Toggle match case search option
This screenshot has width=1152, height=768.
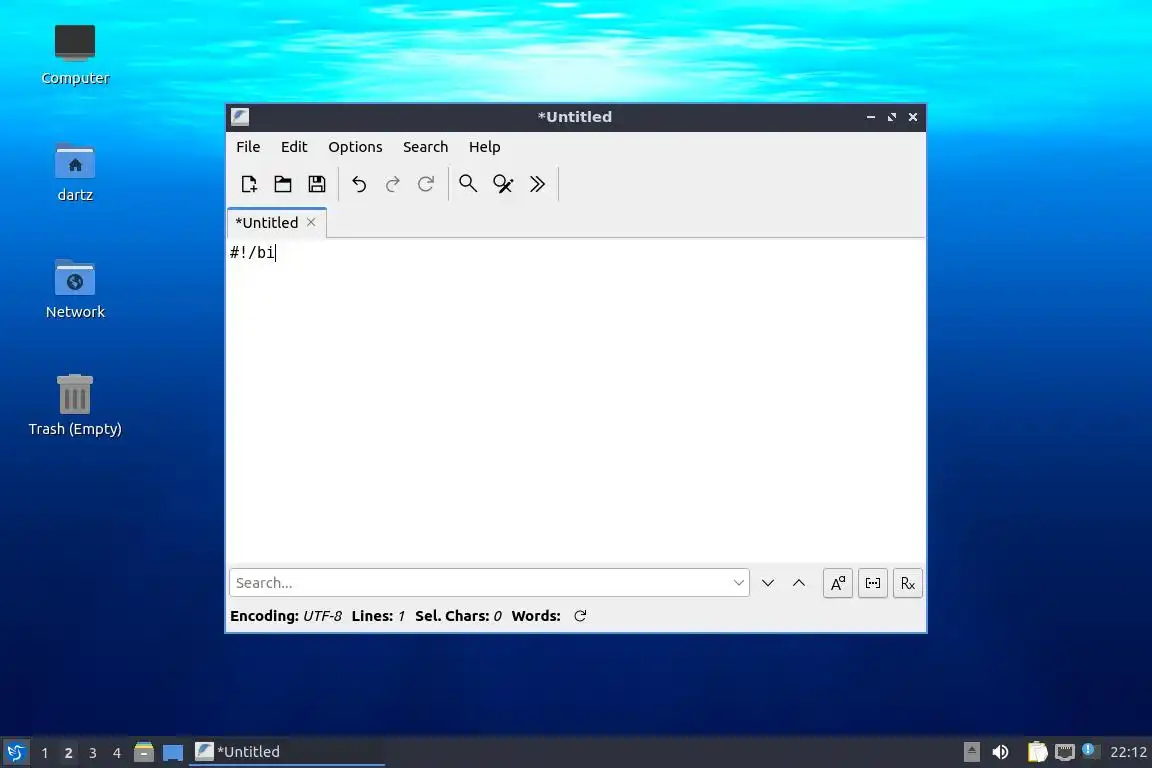pos(838,584)
